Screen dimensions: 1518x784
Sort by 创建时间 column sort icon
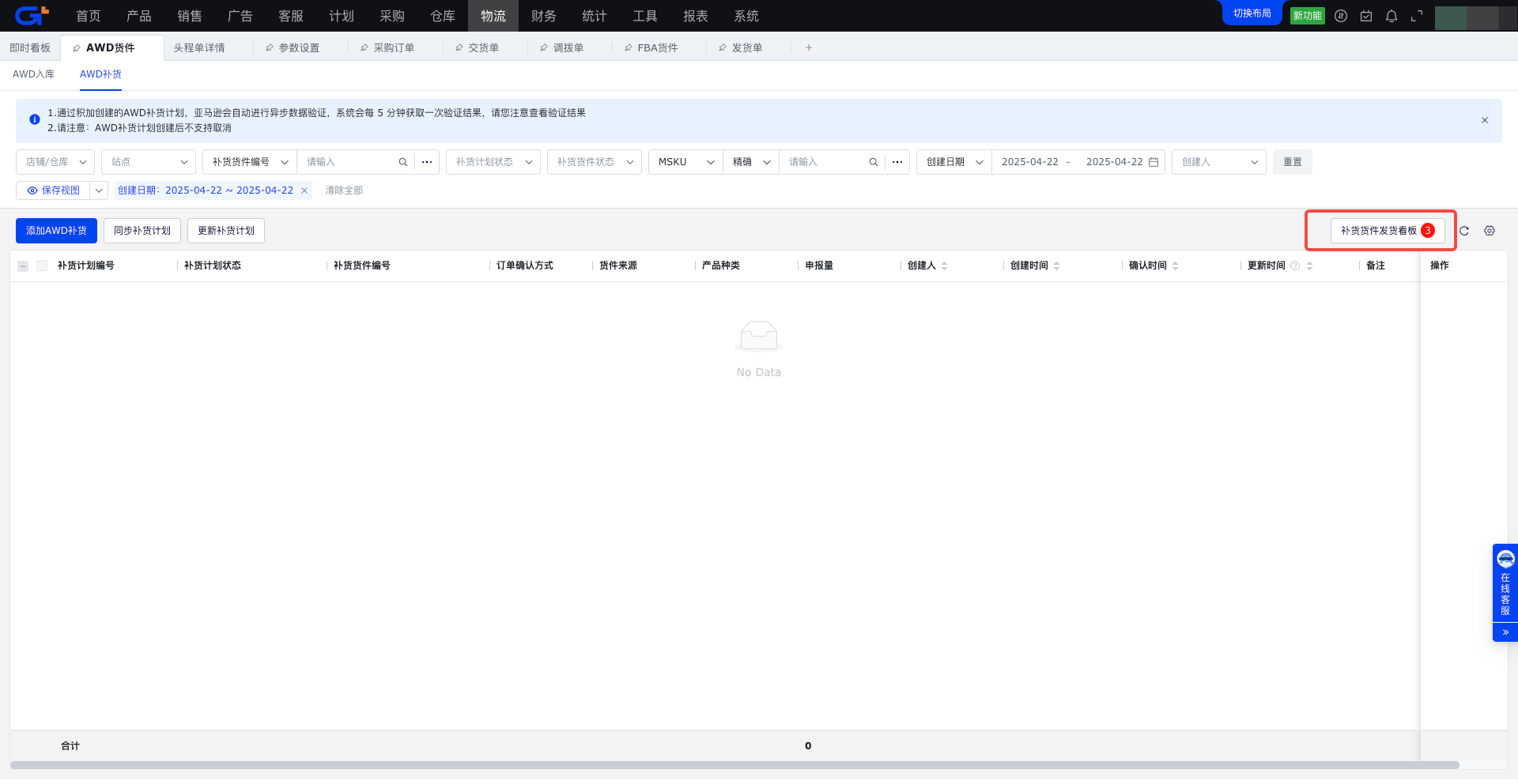tap(1057, 266)
